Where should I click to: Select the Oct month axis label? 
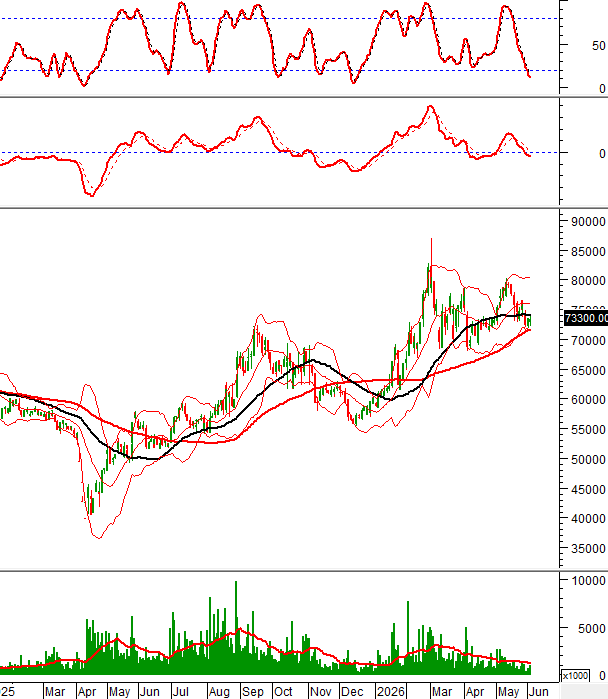tap(283, 691)
